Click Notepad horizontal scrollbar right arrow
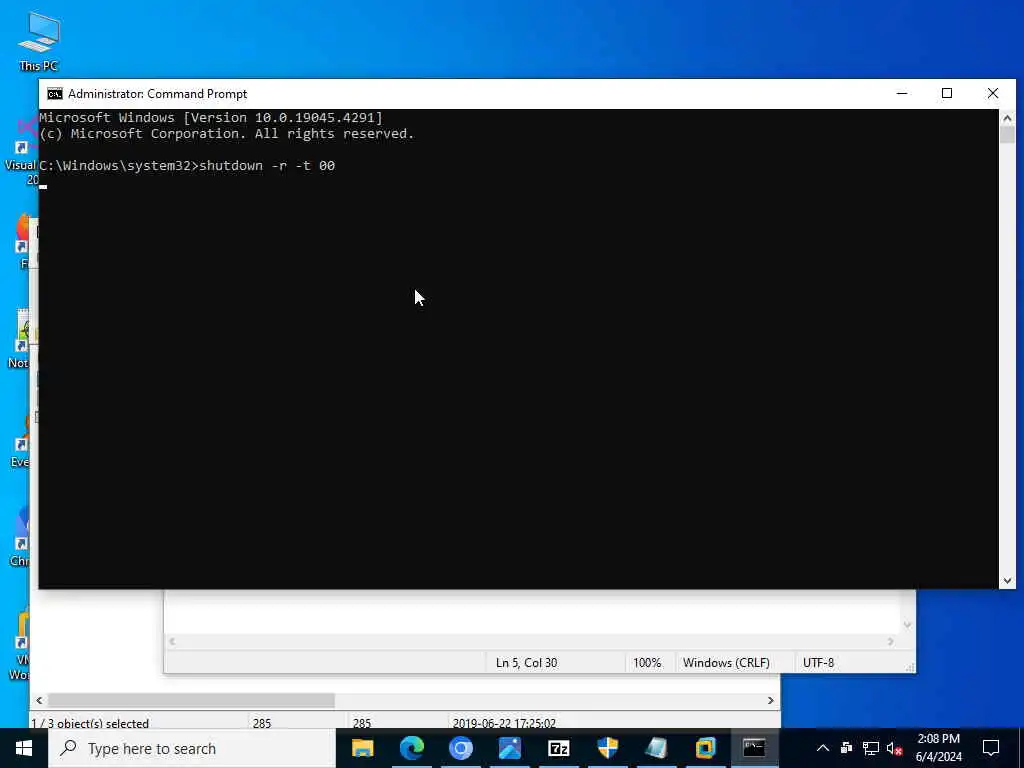Image resolution: width=1024 pixels, height=768 pixels. [x=891, y=642]
